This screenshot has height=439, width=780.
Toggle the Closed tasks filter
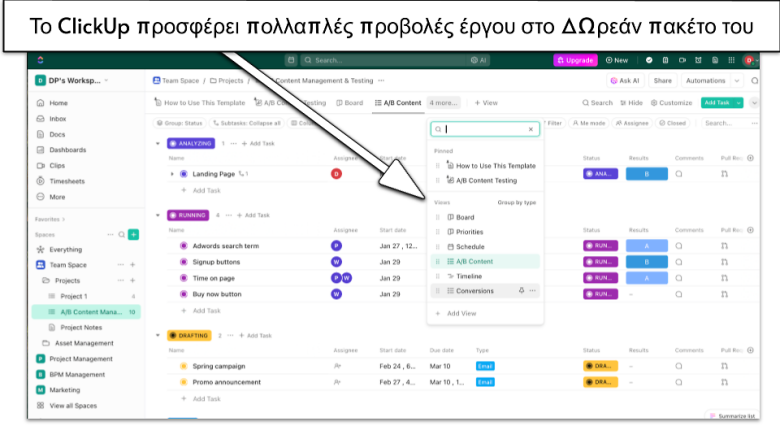(x=673, y=123)
